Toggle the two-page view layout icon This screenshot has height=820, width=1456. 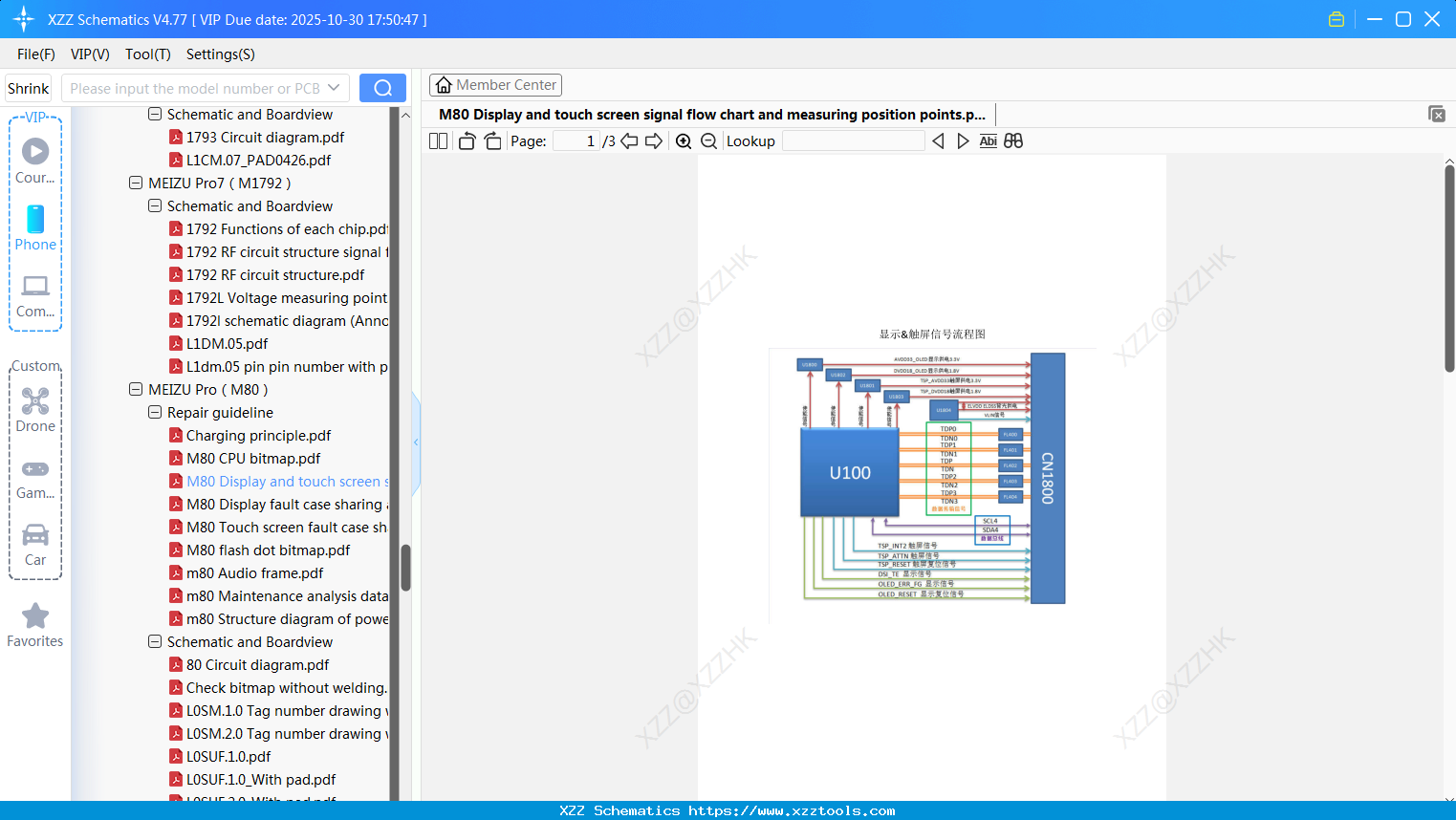point(438,141)
